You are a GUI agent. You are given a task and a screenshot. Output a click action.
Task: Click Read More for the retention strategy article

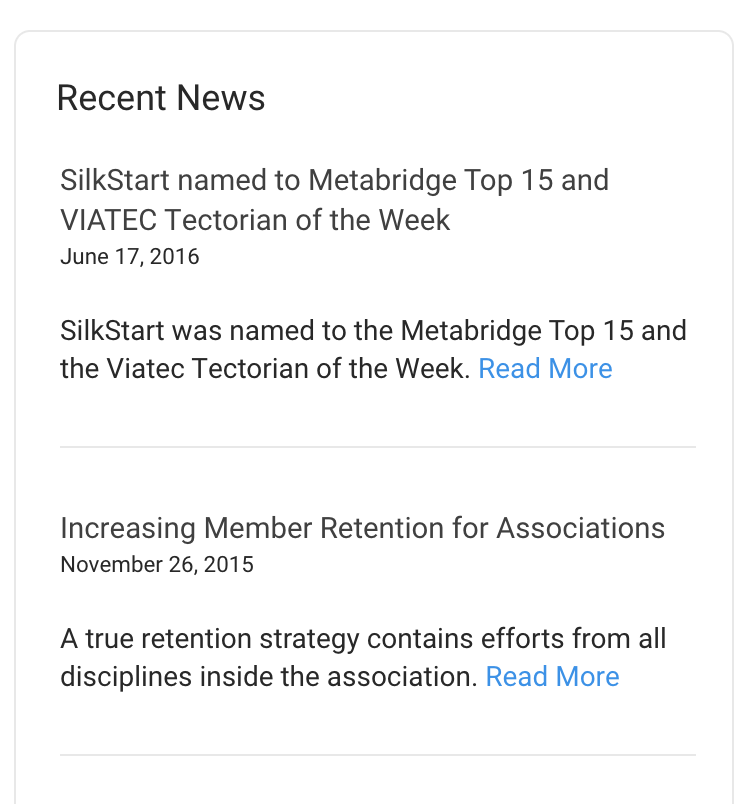[552, 677]
